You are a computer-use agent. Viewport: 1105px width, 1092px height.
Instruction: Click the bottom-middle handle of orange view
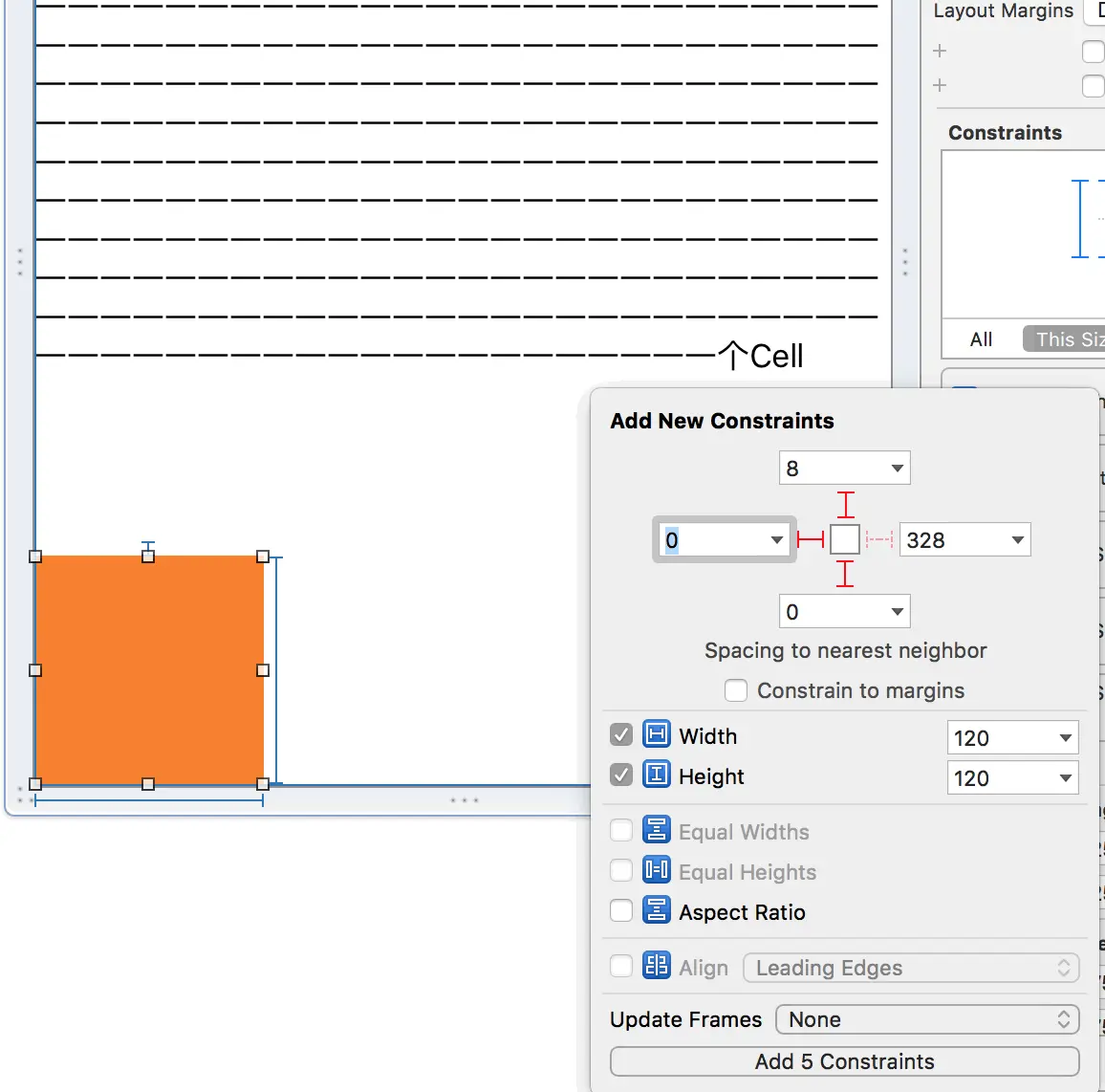pyautogui.click(x=148, y=784)
